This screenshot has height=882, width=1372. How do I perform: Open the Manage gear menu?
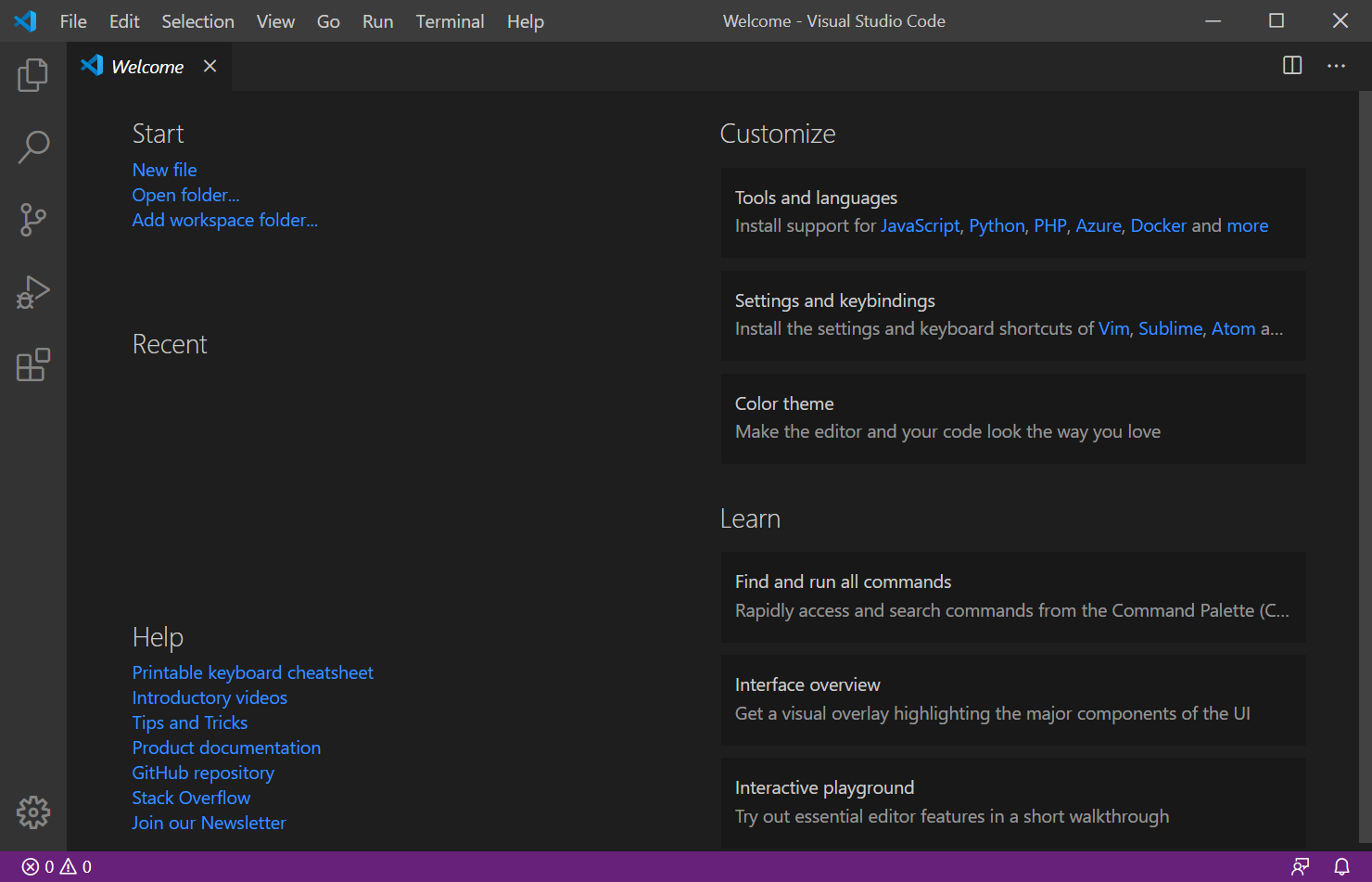coord(33,812)
